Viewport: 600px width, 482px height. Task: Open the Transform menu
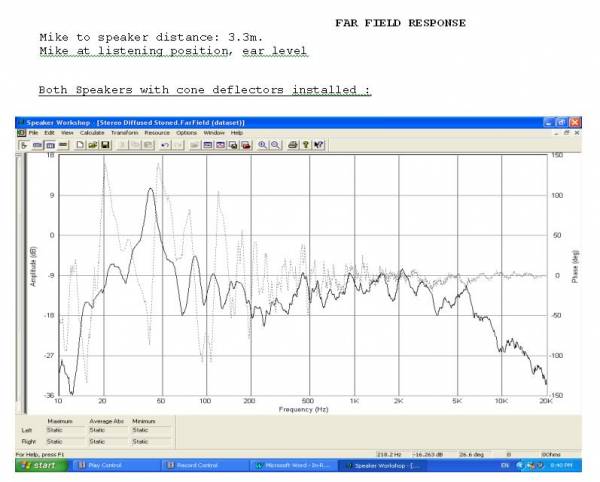tap(124, 133)
